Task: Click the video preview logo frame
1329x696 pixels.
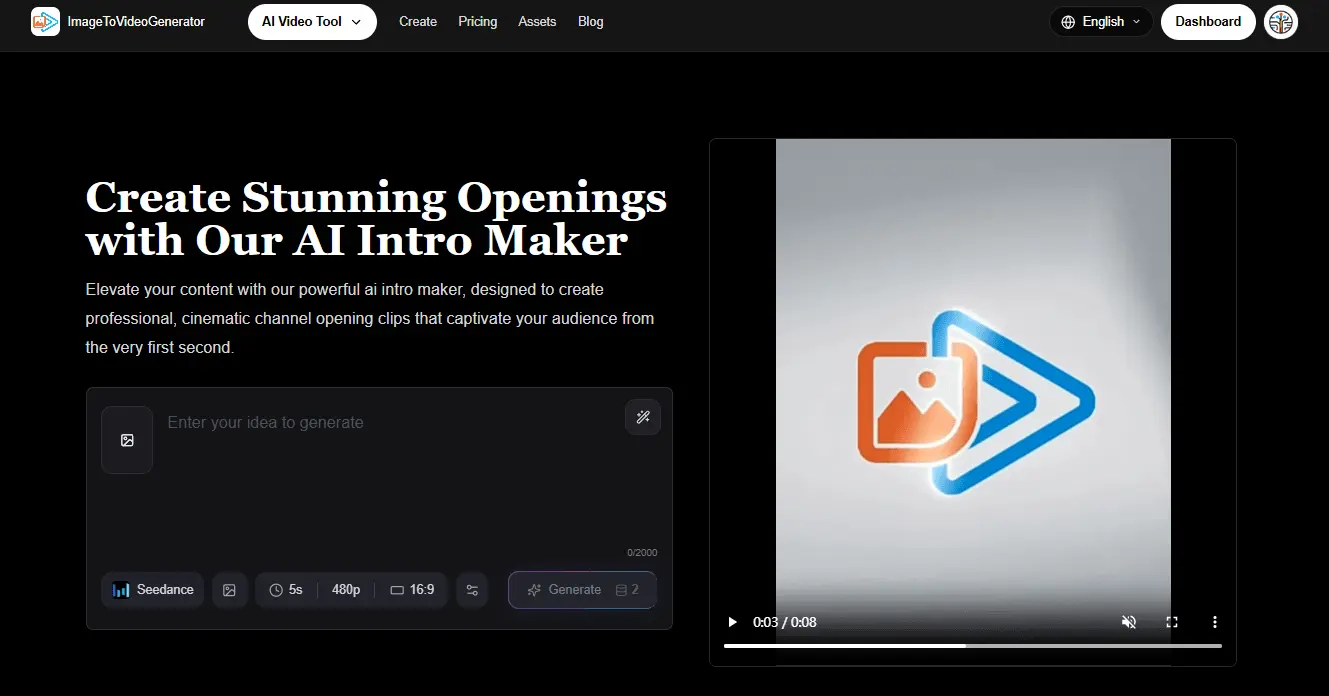Action: click(973, 402)
